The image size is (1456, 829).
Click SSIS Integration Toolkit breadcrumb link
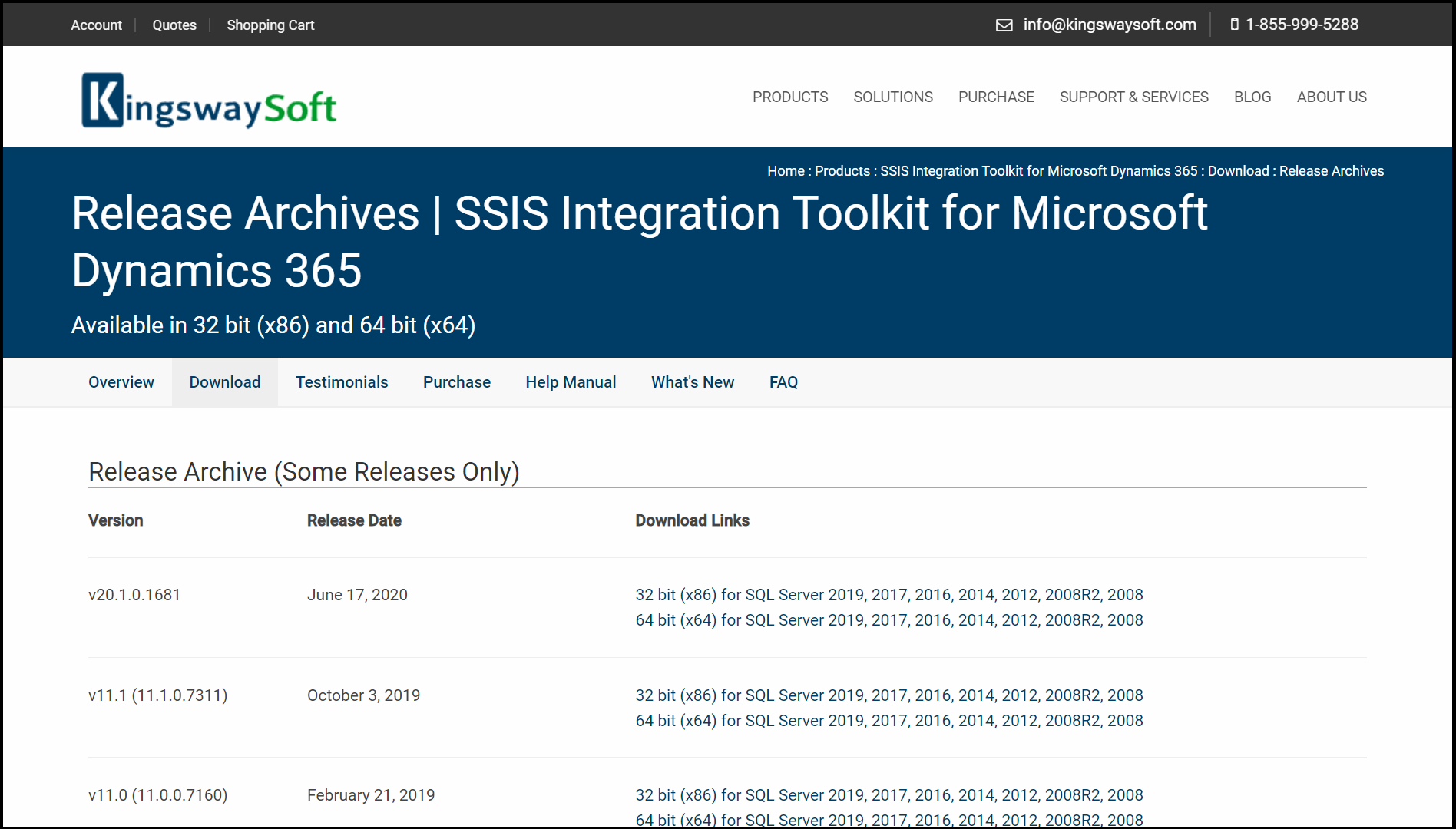(x=1038, y=171)
